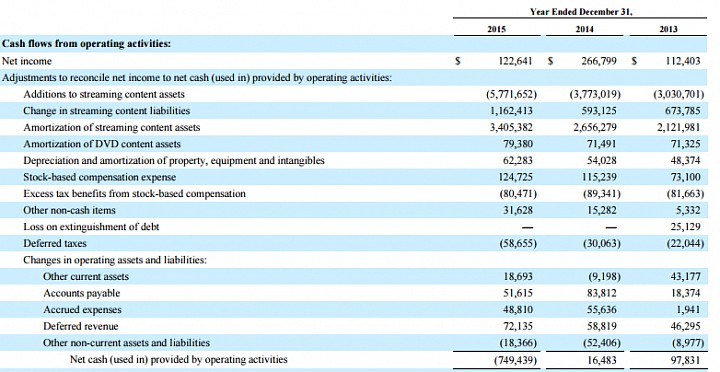Click Additions to streaming content assets label
The image size is (720, 372).
click(x=104, y=94)
